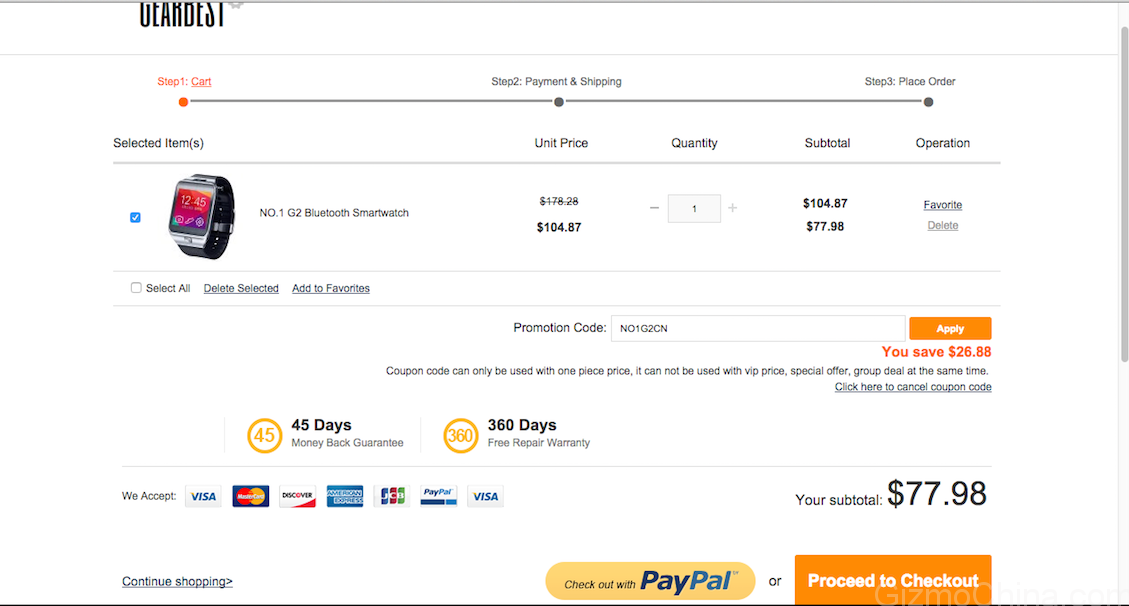Click the 360 Days warranty badge

pos(460,435)
